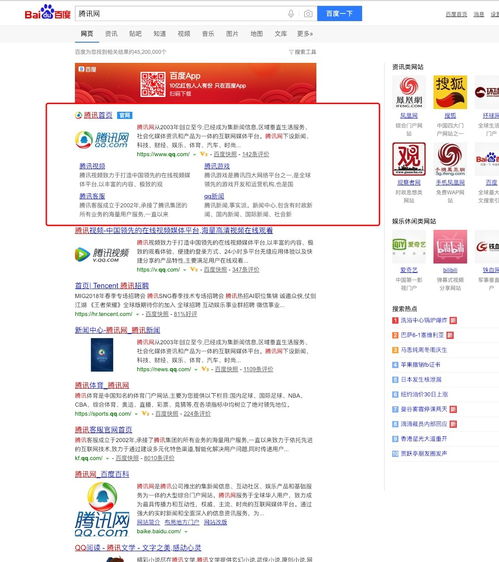Viewport: 499px width, 562px height.
Task: Switch to the 图片 tab
Action: 232,34
